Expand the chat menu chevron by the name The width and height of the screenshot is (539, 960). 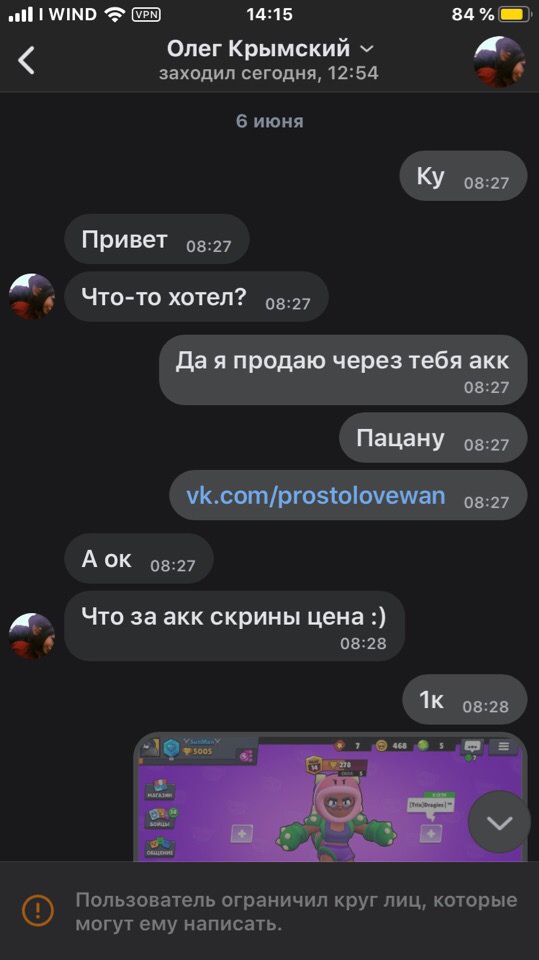(366, 49)
